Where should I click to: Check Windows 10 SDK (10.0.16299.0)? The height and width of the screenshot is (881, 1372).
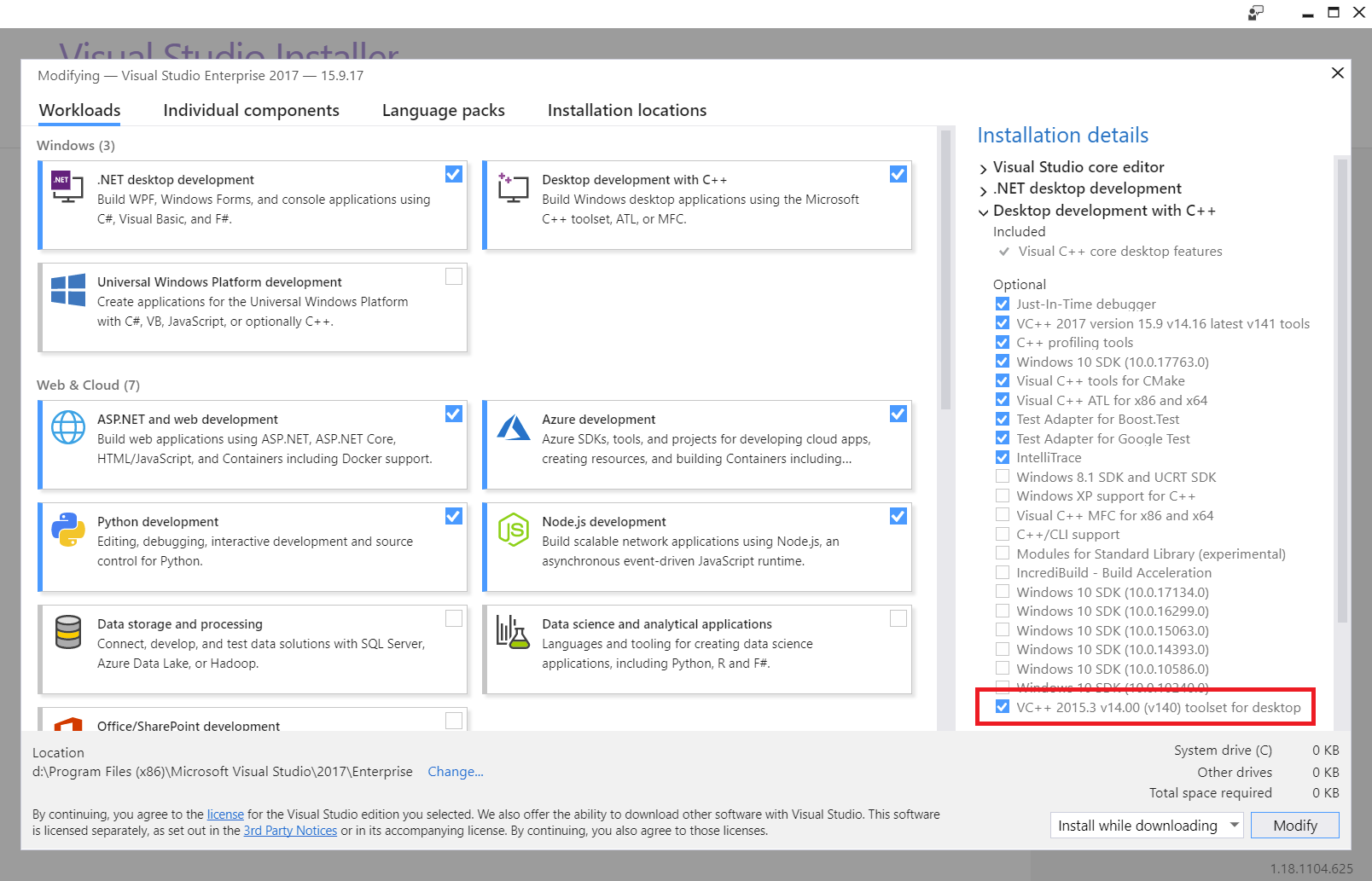[1003, 611]
